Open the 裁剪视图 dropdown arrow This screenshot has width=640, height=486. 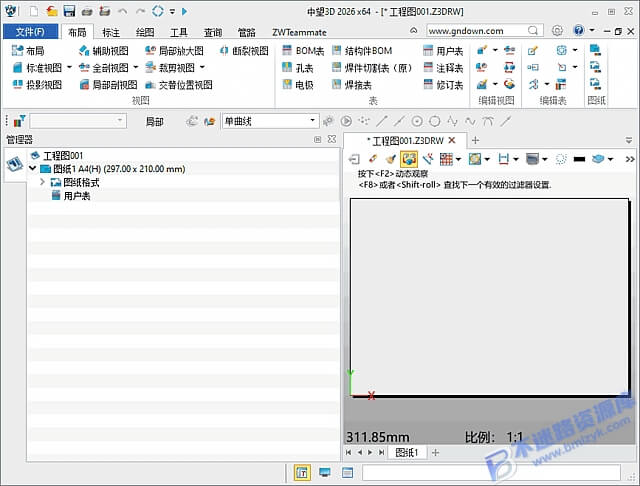point(202,67)
